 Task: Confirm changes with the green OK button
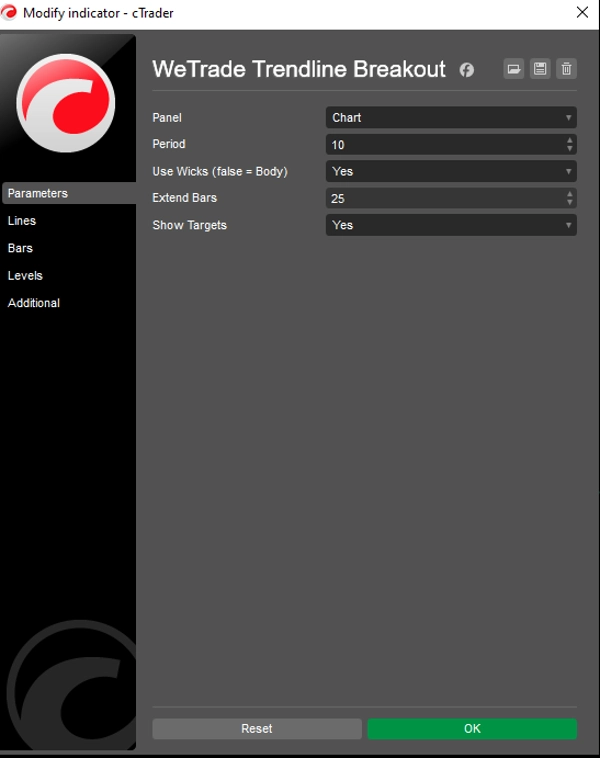tap(472, 729)
